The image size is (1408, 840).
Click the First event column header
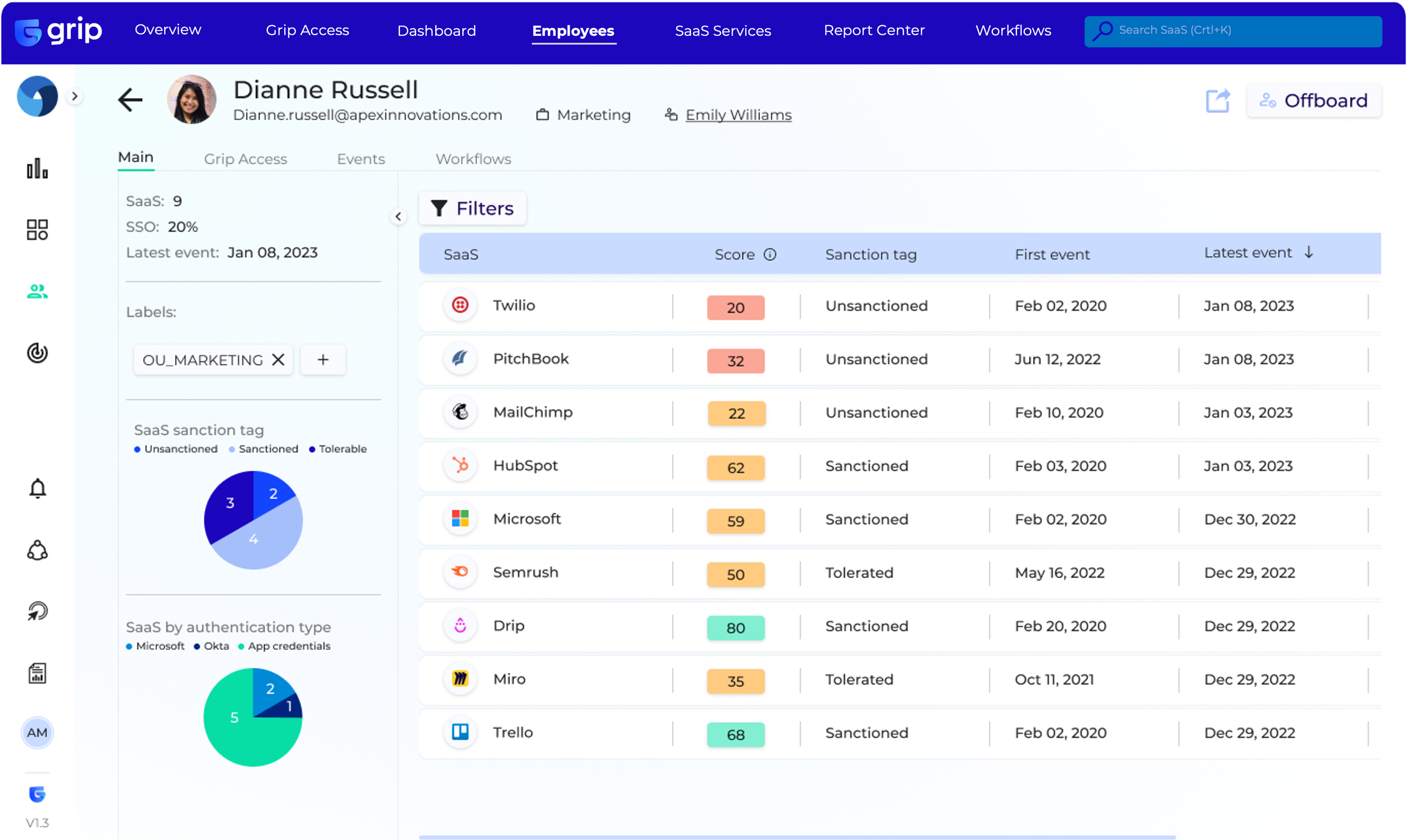[x=1052, y=254]
